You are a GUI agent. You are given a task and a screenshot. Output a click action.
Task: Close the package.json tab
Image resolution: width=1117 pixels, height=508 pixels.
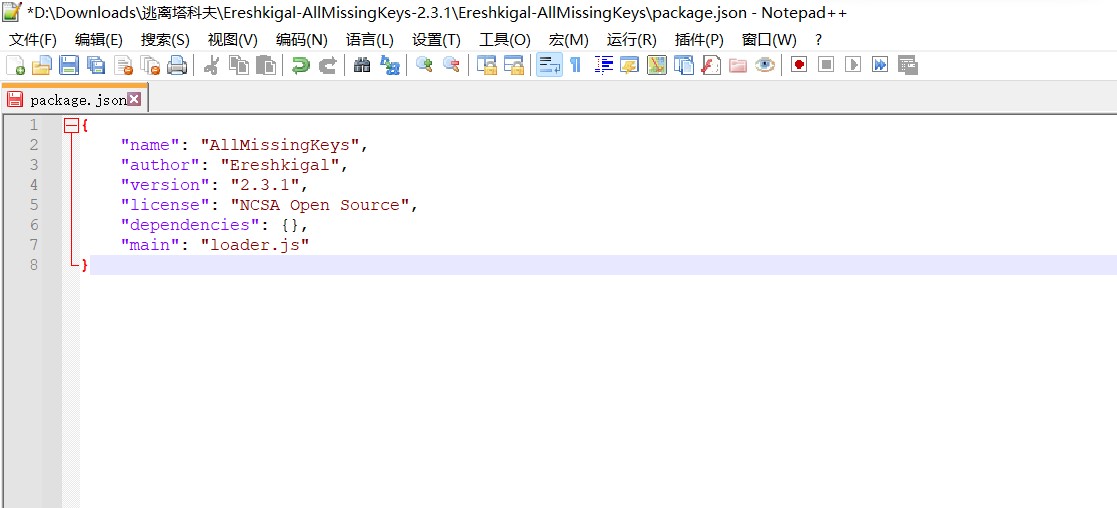click(x=134, y=99)
